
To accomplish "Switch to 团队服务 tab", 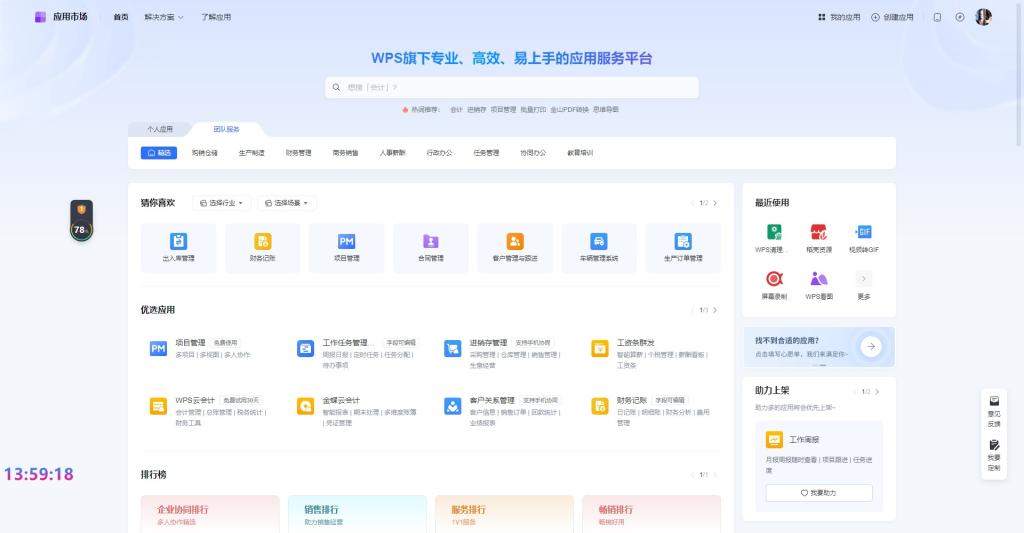I will click(227, 129).
